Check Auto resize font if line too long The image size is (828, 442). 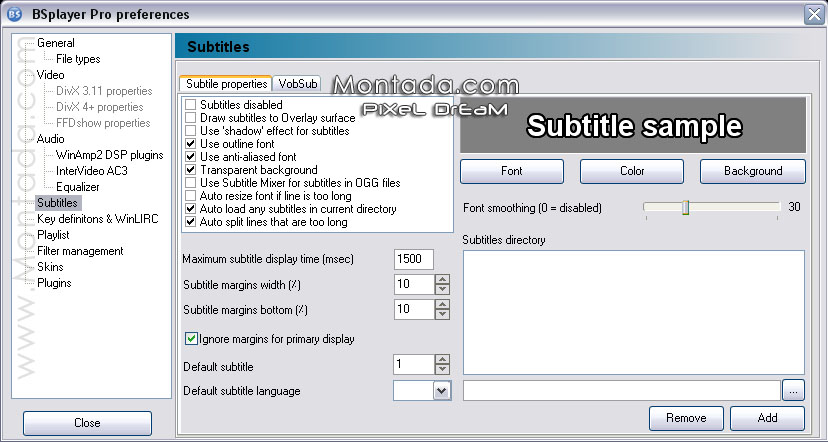pyautogui.click(x=191, y=196)
